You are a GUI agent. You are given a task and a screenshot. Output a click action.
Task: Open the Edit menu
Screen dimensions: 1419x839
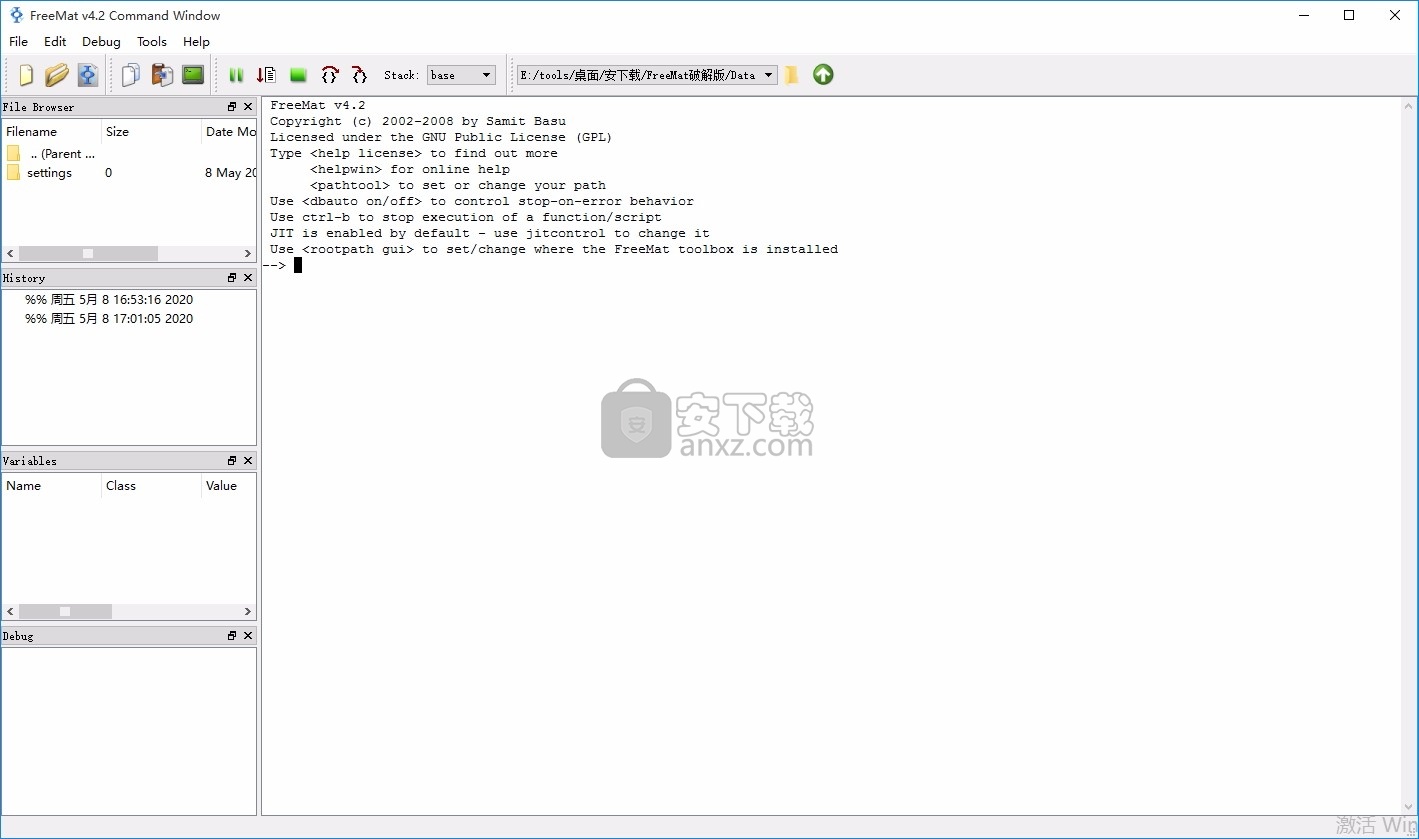click(x=55, y=41)
